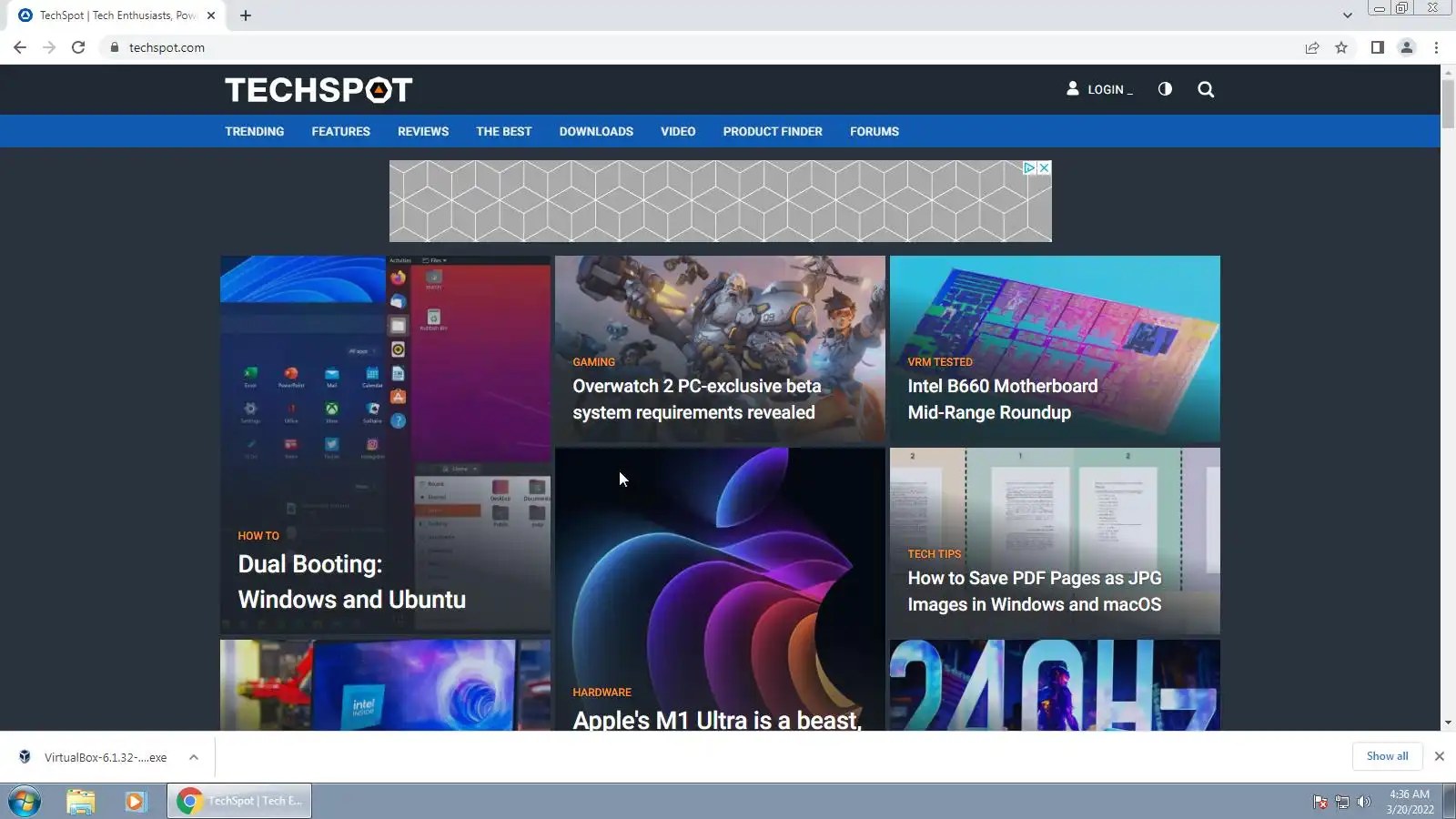Viewport: 1456px width, 819px height.
Task: Close the downloads bar
Action: tap(1439, 756)
